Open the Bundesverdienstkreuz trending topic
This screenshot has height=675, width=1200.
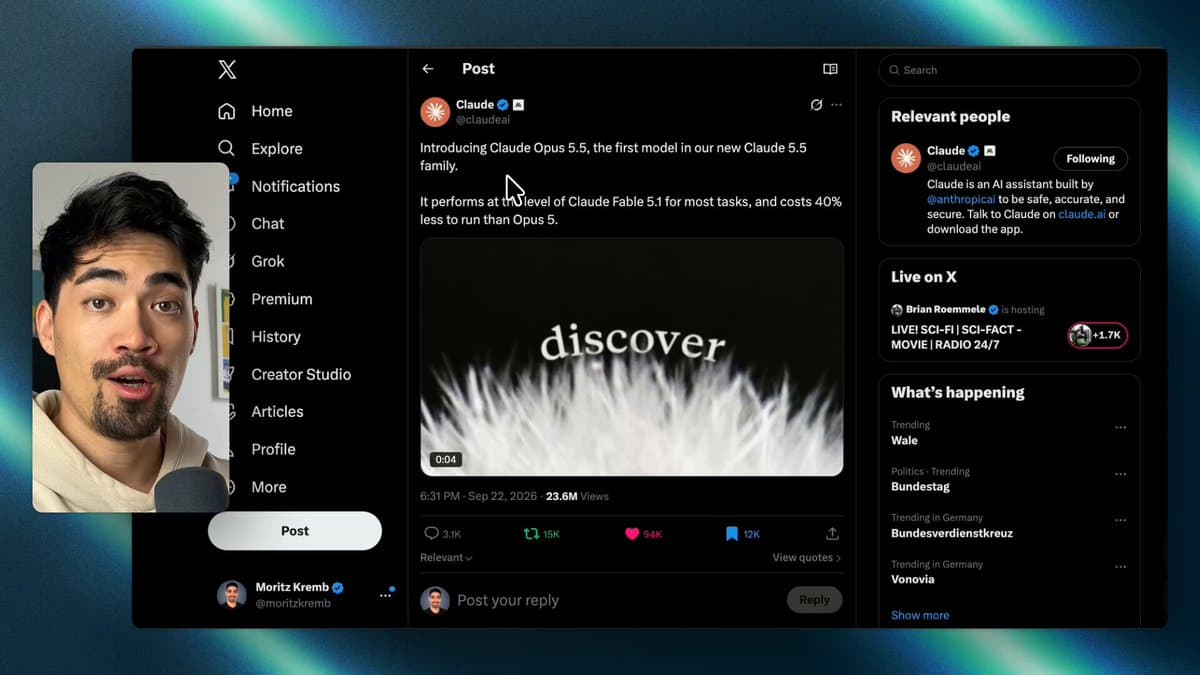click(952, 533)
